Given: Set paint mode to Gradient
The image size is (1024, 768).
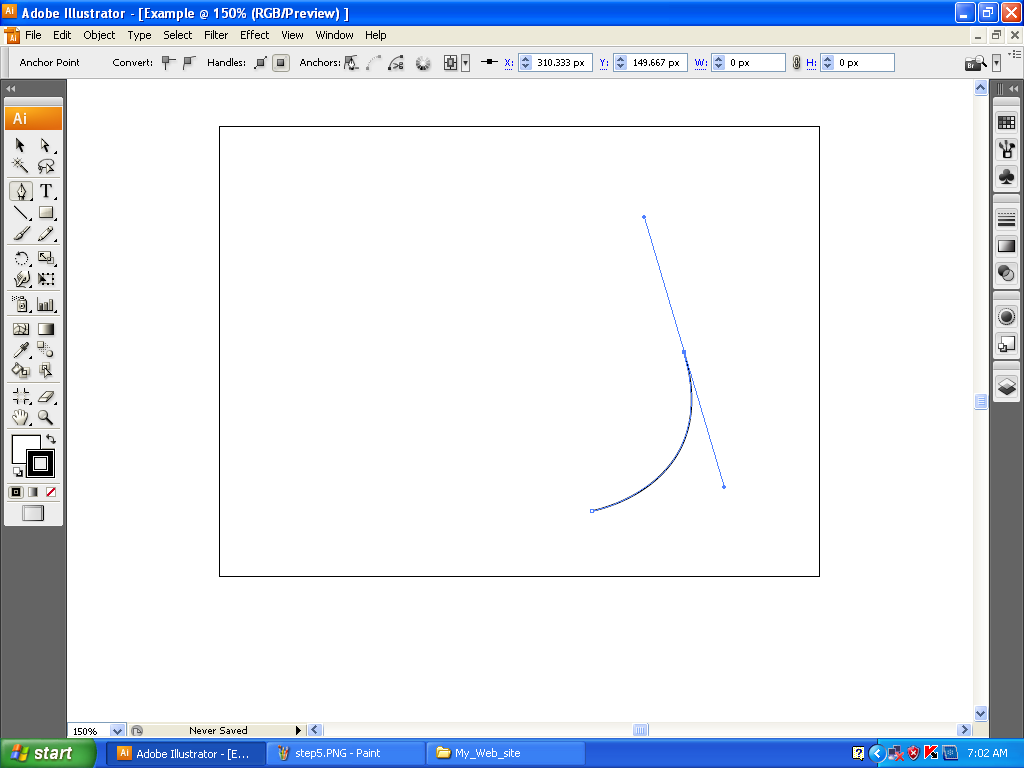Looking at the screenshot, I should 33,492.
